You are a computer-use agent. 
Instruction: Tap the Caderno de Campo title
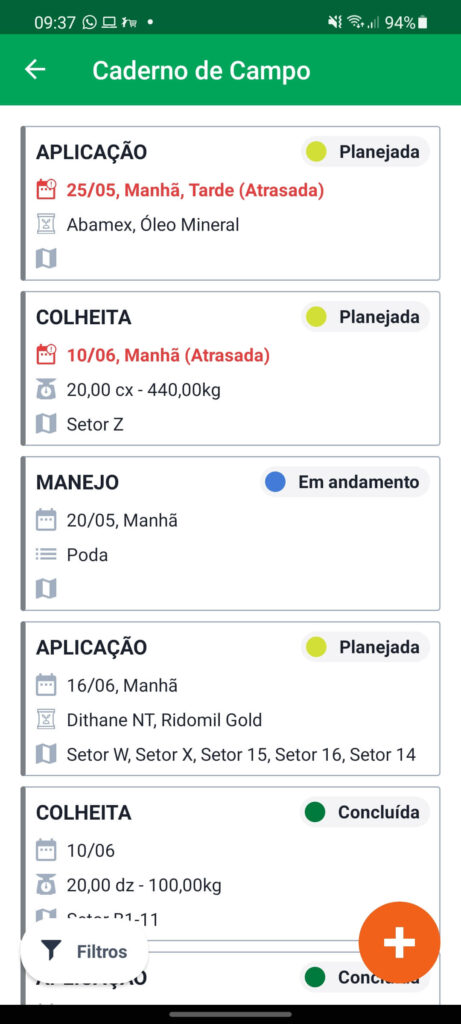click(201, 71)
